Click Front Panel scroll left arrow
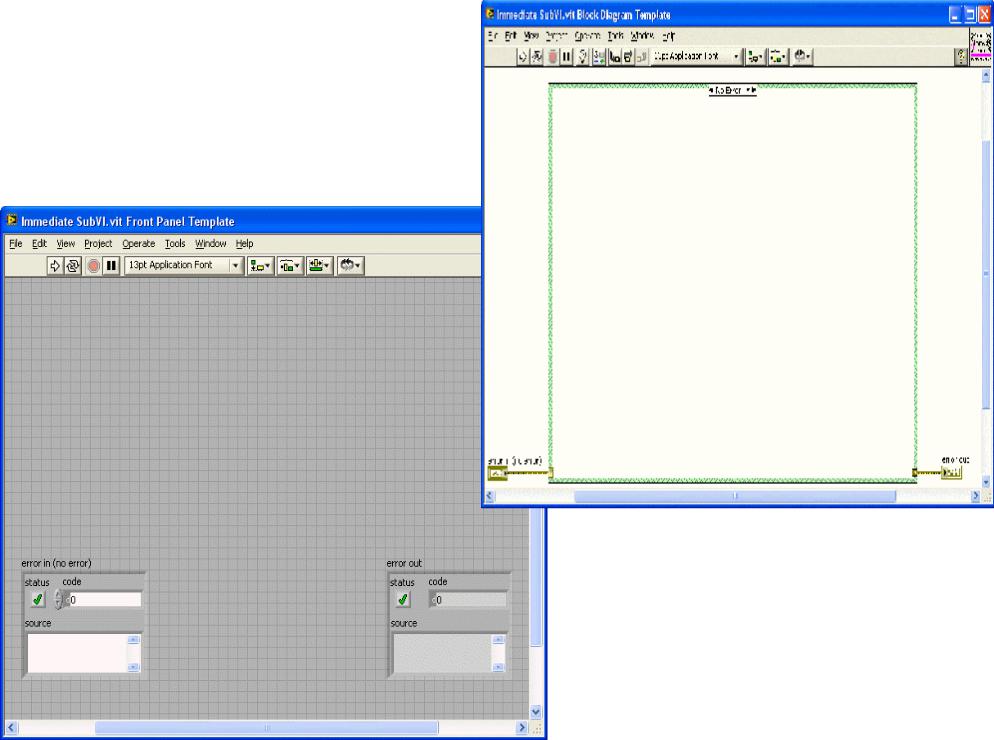The image size is (994, 740). (x=11, y=727)
